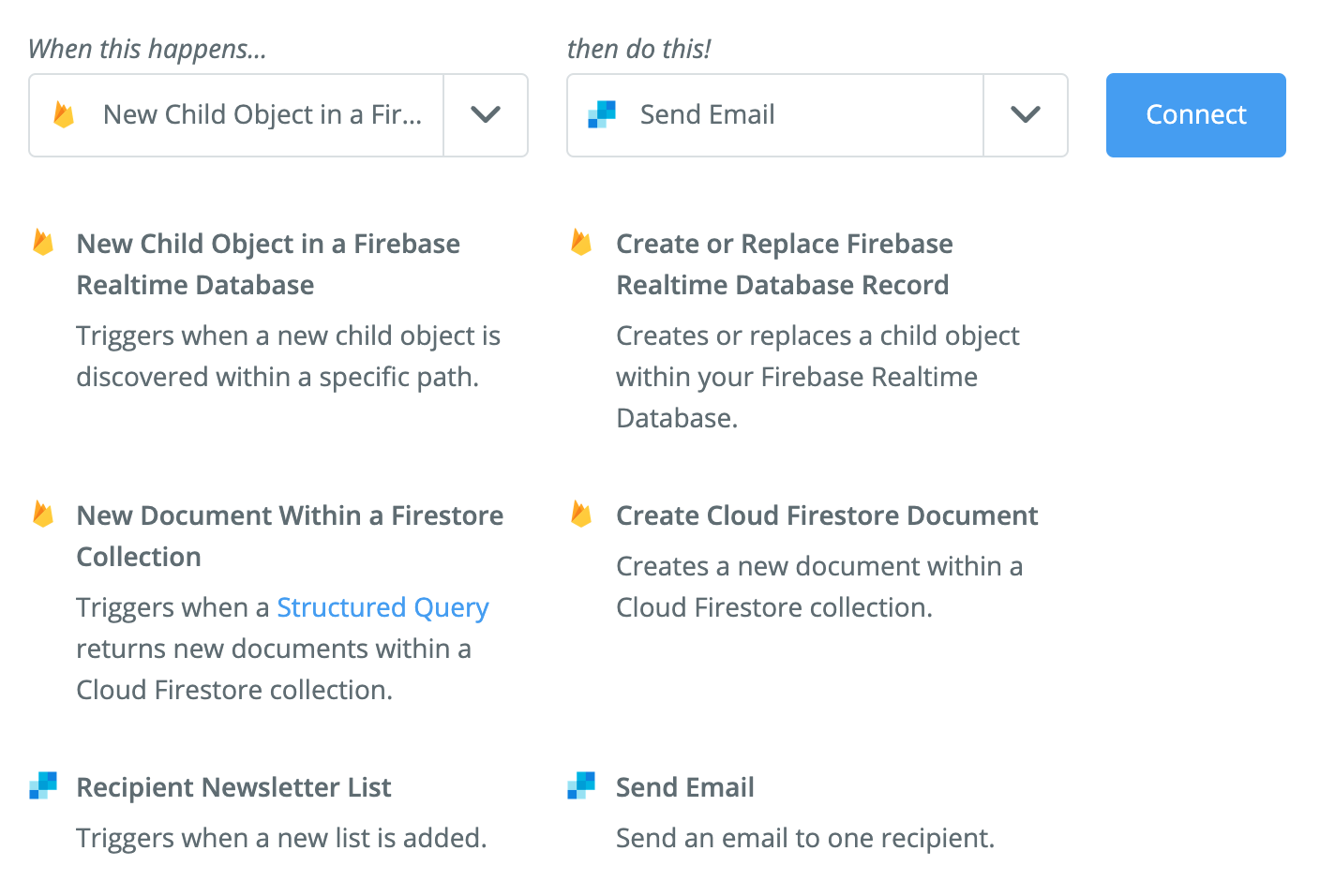
Task: Click the blue Connect button
Action: (x=1196, y=115)
